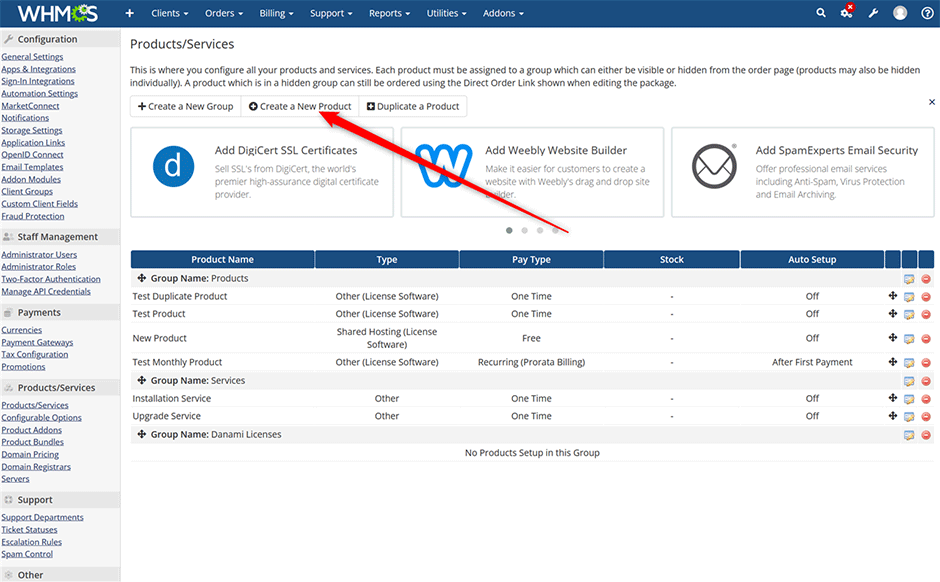Screen dimensions: 940x582
Task: Expand the Clients dropdown menu
Action: coord(171,13)
